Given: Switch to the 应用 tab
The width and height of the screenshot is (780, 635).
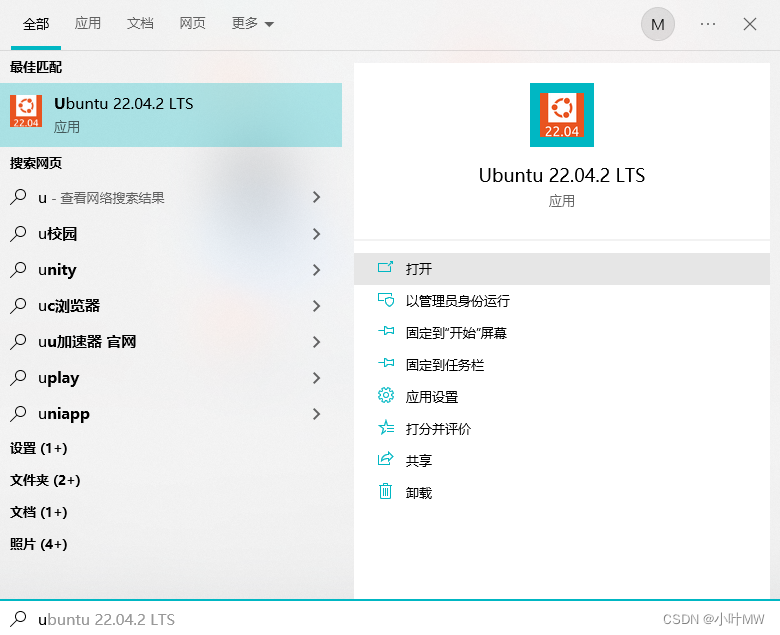Looking at the screenshot, I should tap(88, 23).
